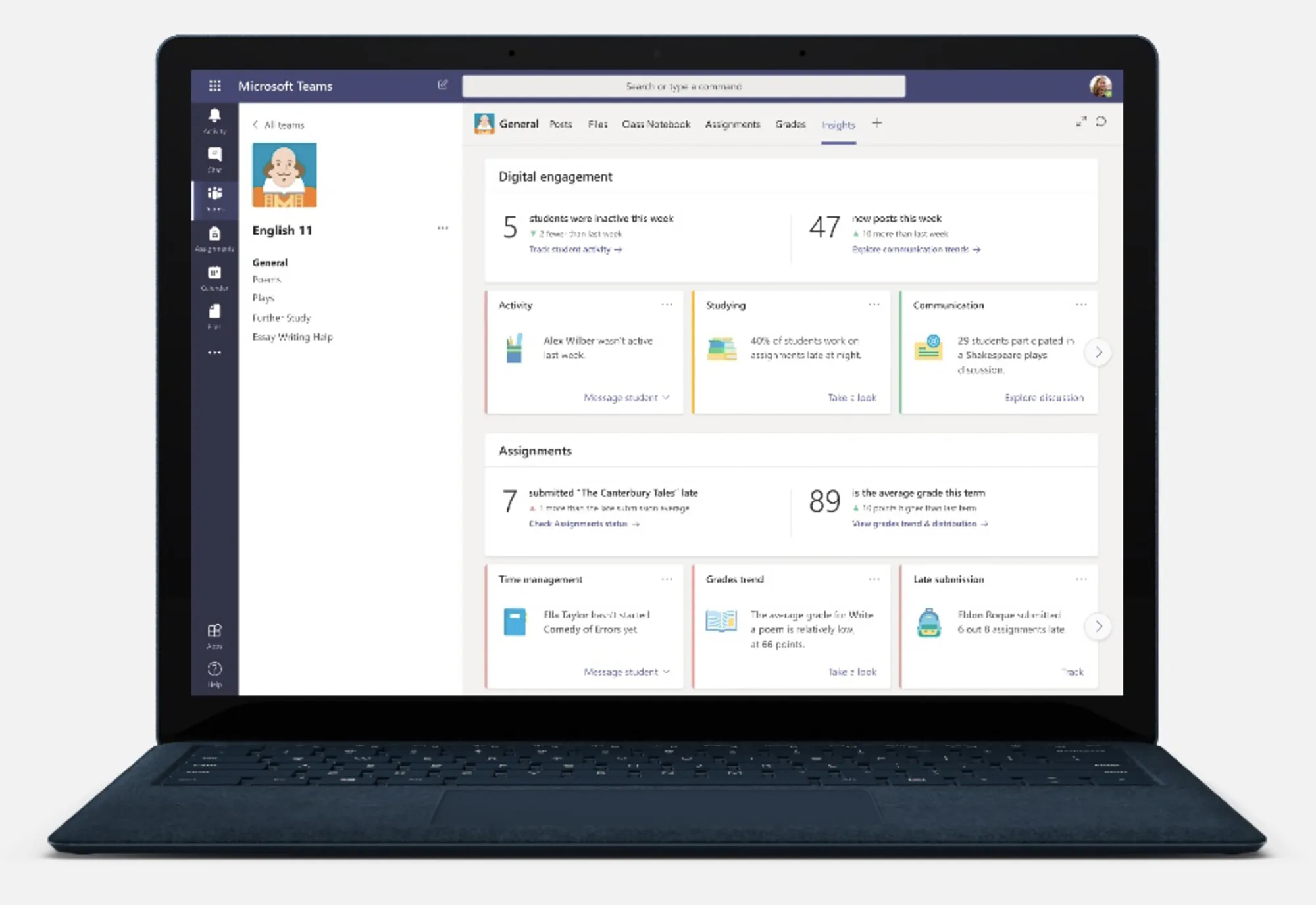Open Files in the left sidebar
Viewport: 1316px width, 905px height.
point(215,316)
